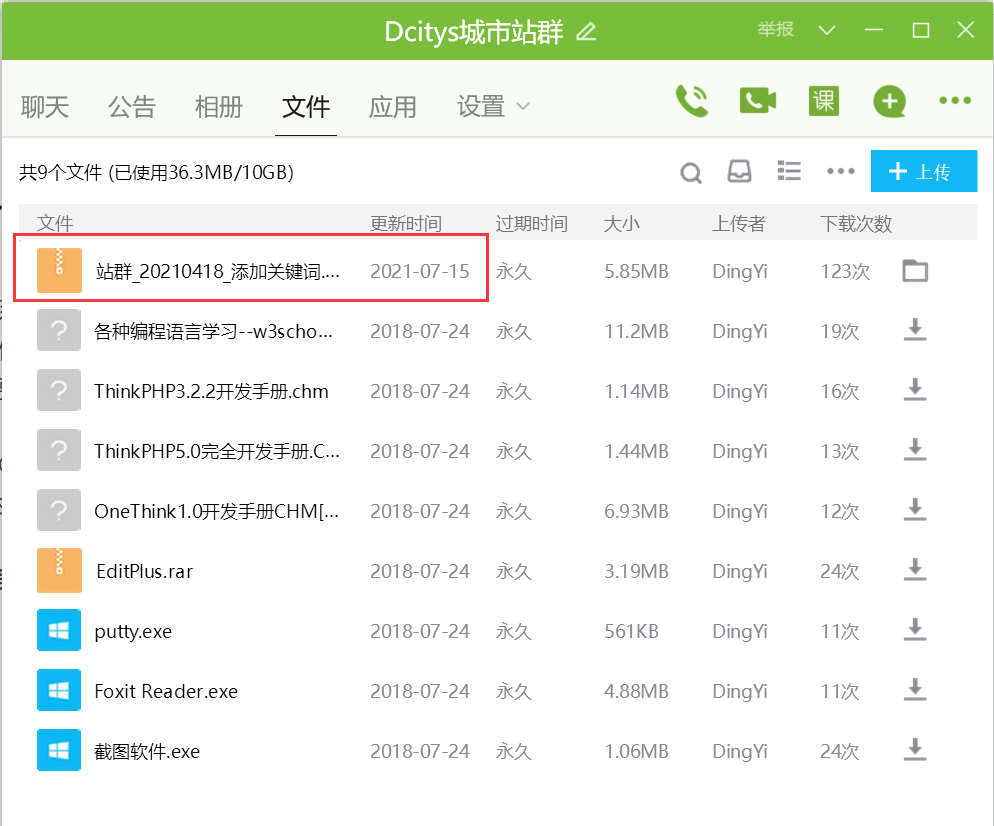Image resolution: width=994 pixels, height=826 pixels.
Task: Click the edit pencil beside group name
Action: pyautogui.click(x=586, y=31)
